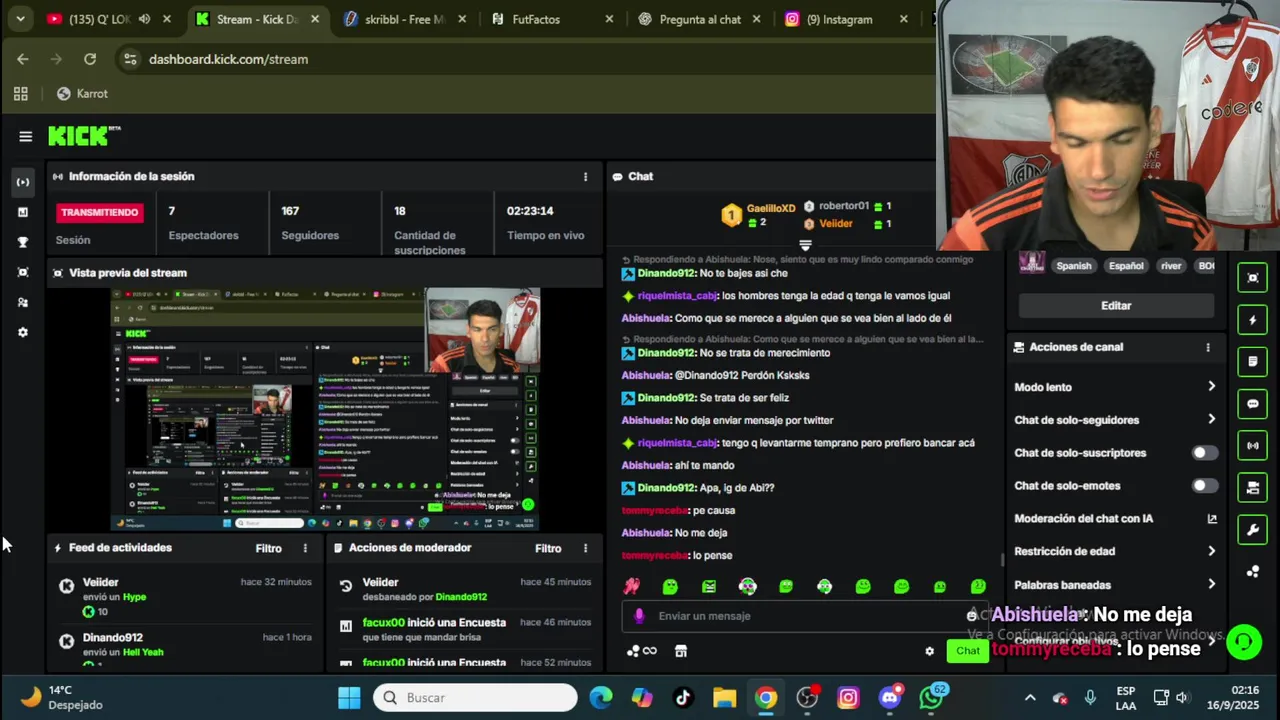Click green headset support bubble
This screenshot has height=720, width=1280.
(x=1244, y=642)
